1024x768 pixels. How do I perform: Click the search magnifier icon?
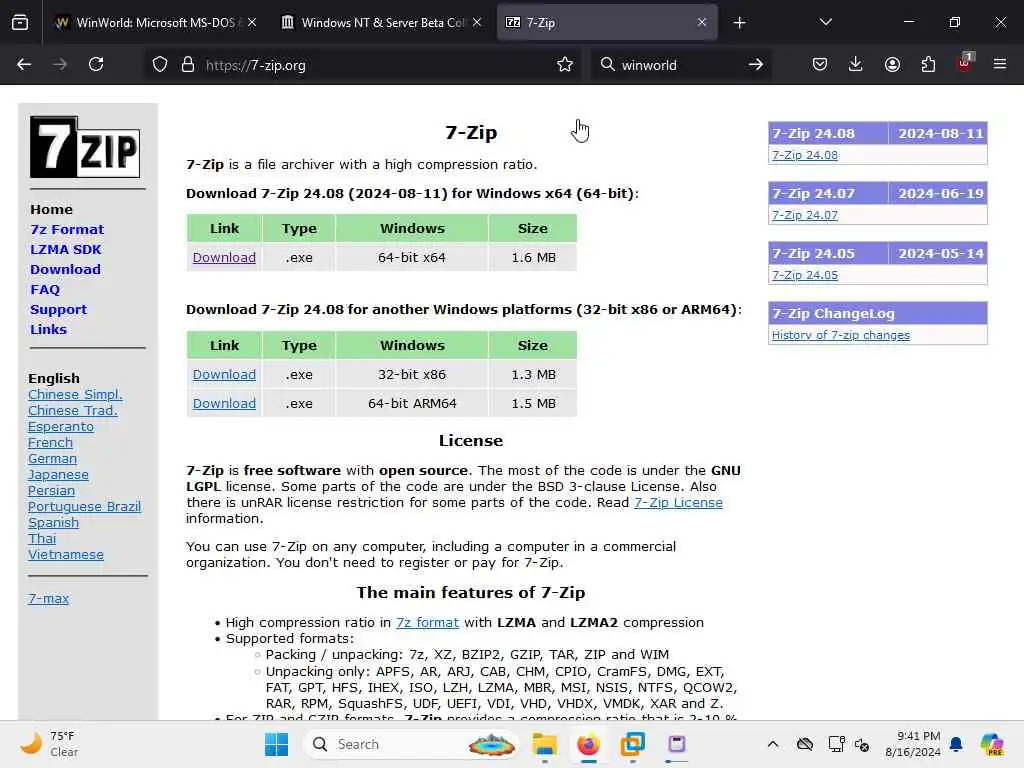pyautogui.click(x=607, y=65)
